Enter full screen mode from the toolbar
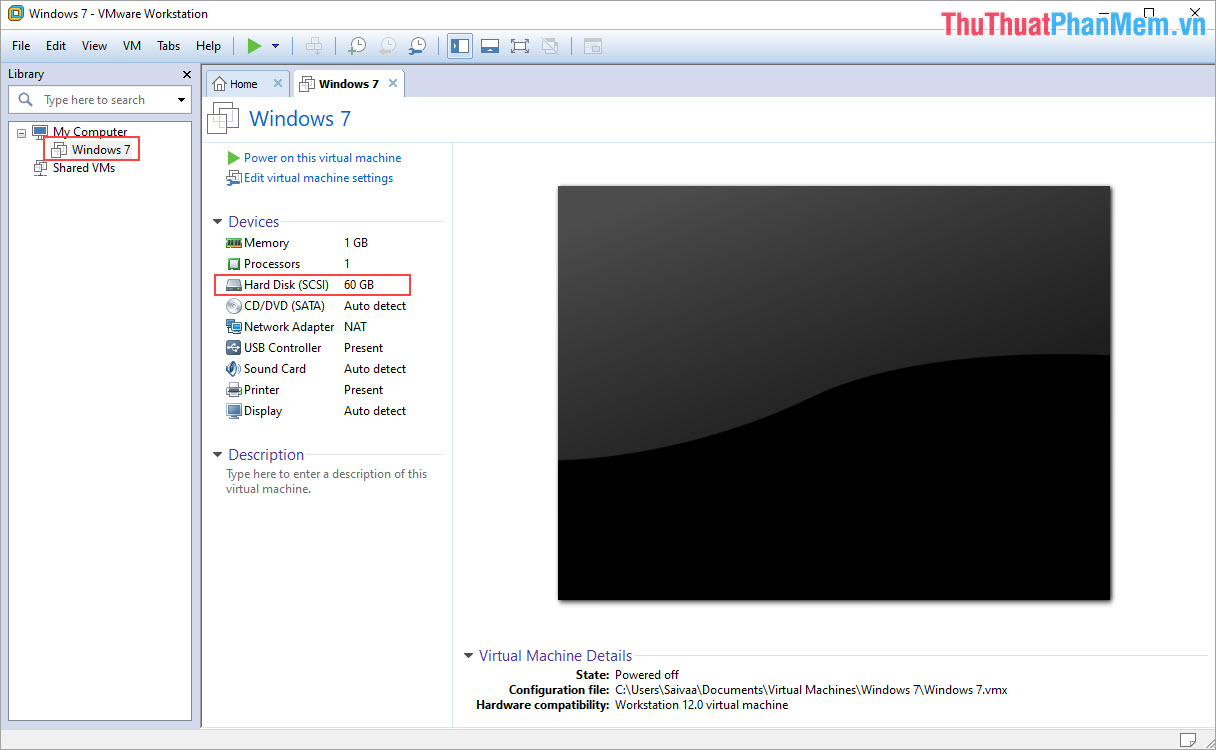 coord(519,45)
